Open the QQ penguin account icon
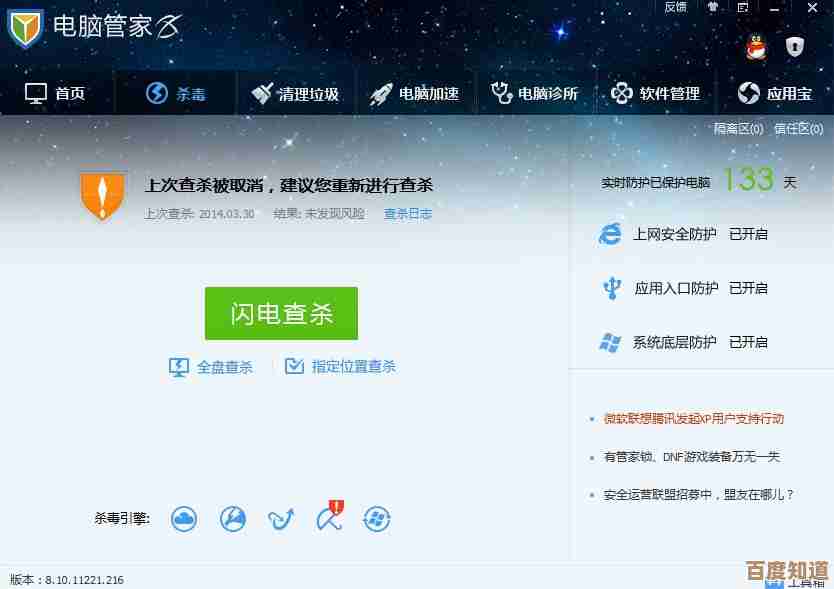 pos(756,47)
